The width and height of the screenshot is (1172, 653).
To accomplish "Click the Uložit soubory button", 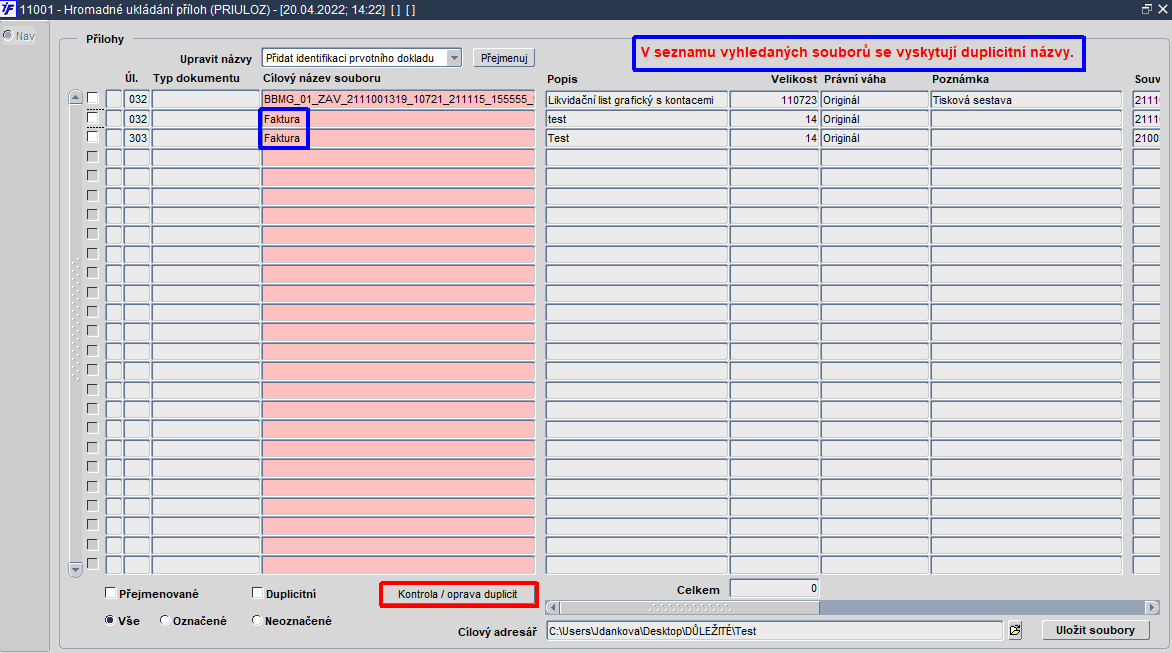I will pyautogui.click(x=1095, y=630).
